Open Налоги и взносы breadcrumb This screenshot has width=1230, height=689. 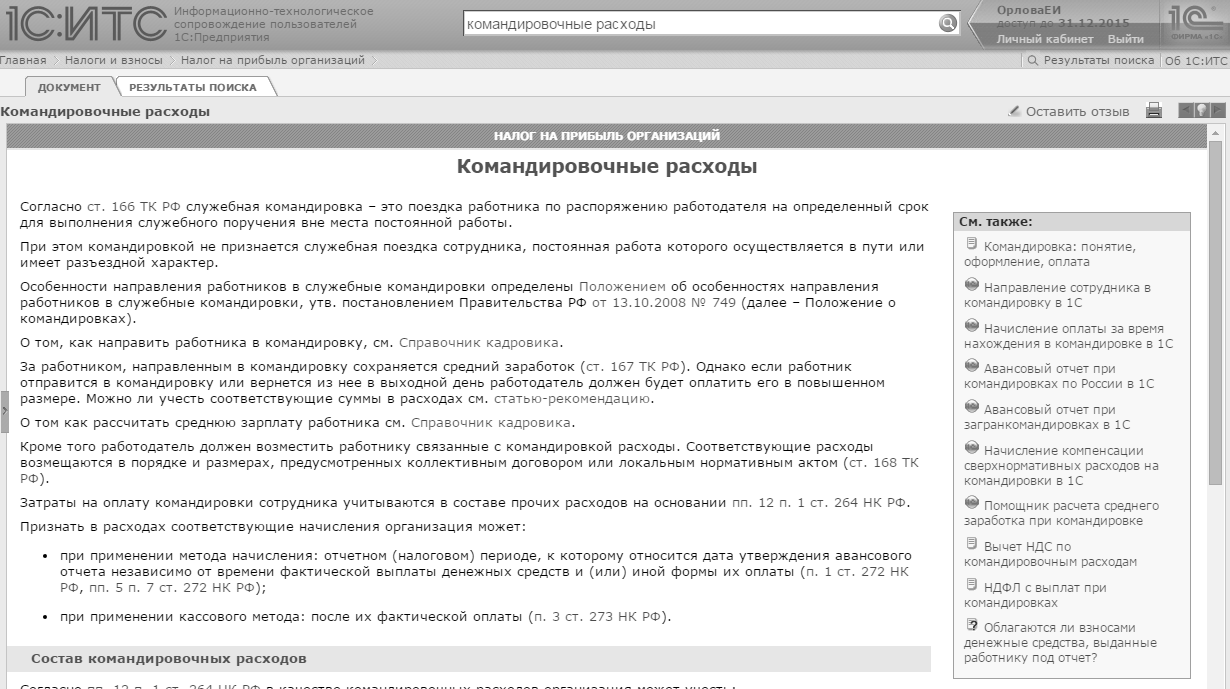pos(114,60)
